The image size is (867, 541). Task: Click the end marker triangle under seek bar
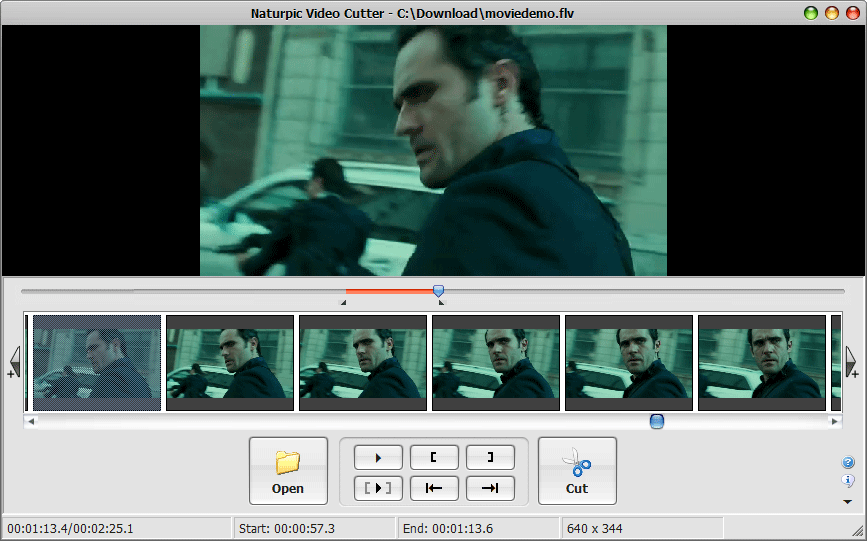click(x=441, y=303)
